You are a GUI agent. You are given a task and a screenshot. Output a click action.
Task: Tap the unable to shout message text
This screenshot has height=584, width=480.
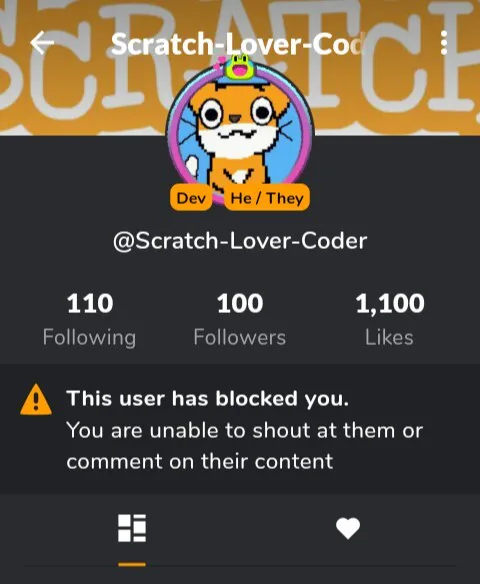coord(245,446)
